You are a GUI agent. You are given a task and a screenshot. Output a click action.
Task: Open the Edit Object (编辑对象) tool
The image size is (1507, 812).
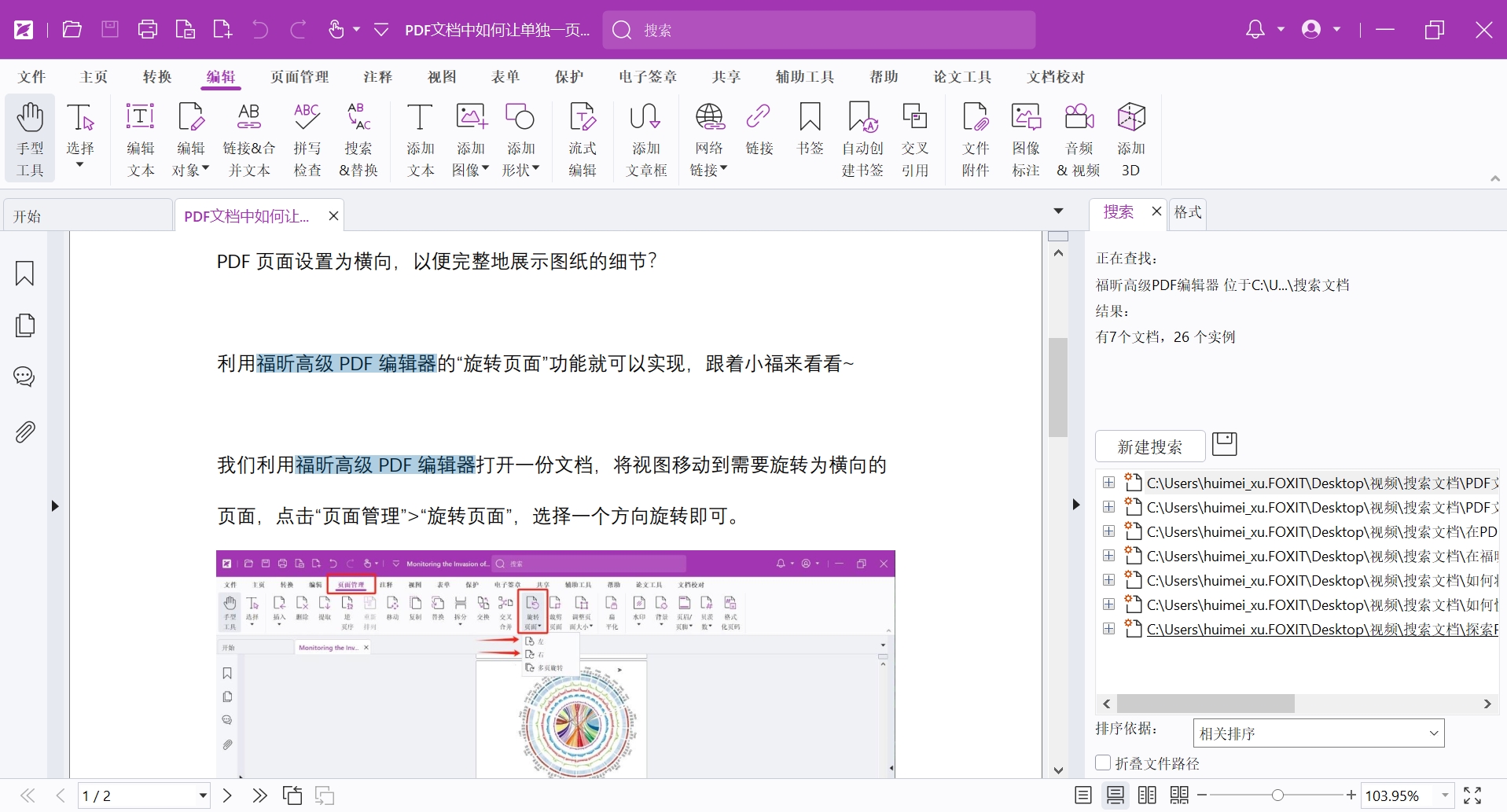[x=191, y=139]
